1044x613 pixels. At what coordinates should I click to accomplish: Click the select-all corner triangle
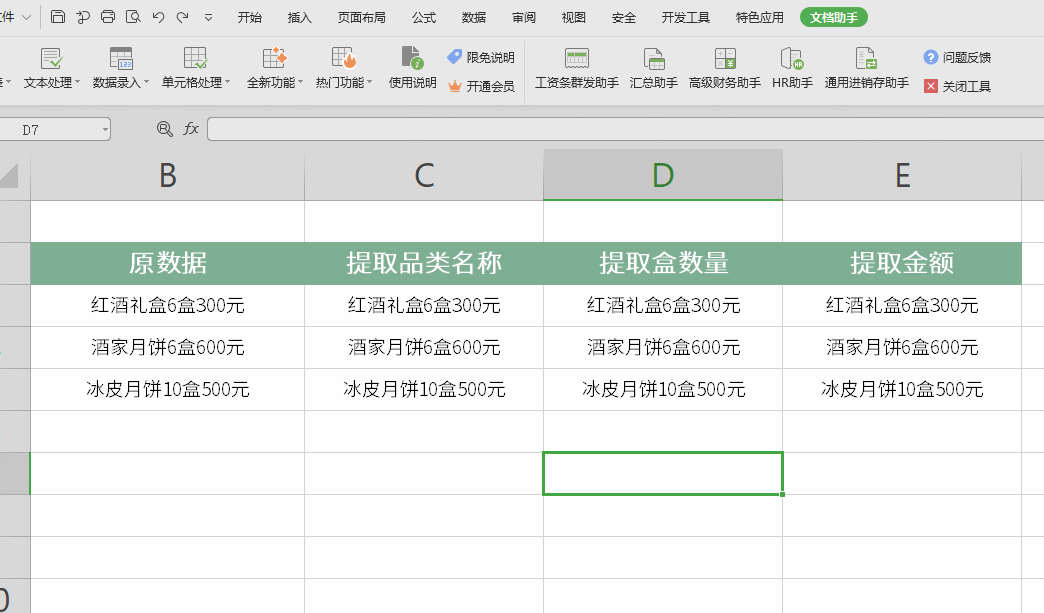point(9,176)
